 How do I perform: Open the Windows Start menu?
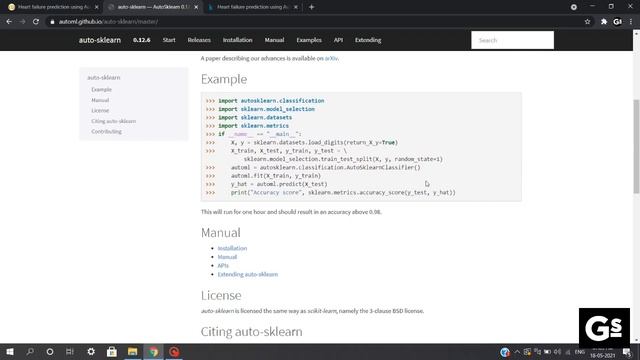(9, 351)
